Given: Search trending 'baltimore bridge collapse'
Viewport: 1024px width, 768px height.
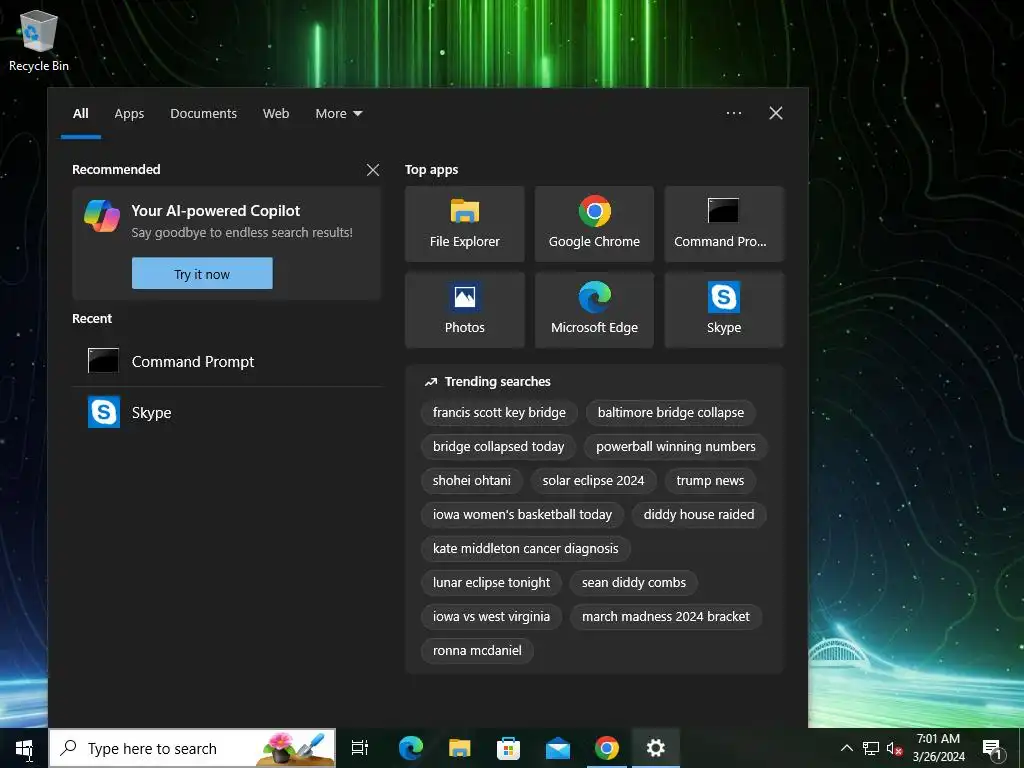Looking at the screenshot, I should pyautogui.click(x=671, y=413).
